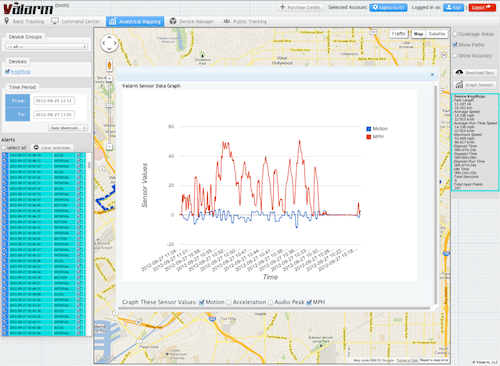Screen dimensions: 500x366
Task: Click the Device KogiRoja statistics panel
Action: click(475, 142)
